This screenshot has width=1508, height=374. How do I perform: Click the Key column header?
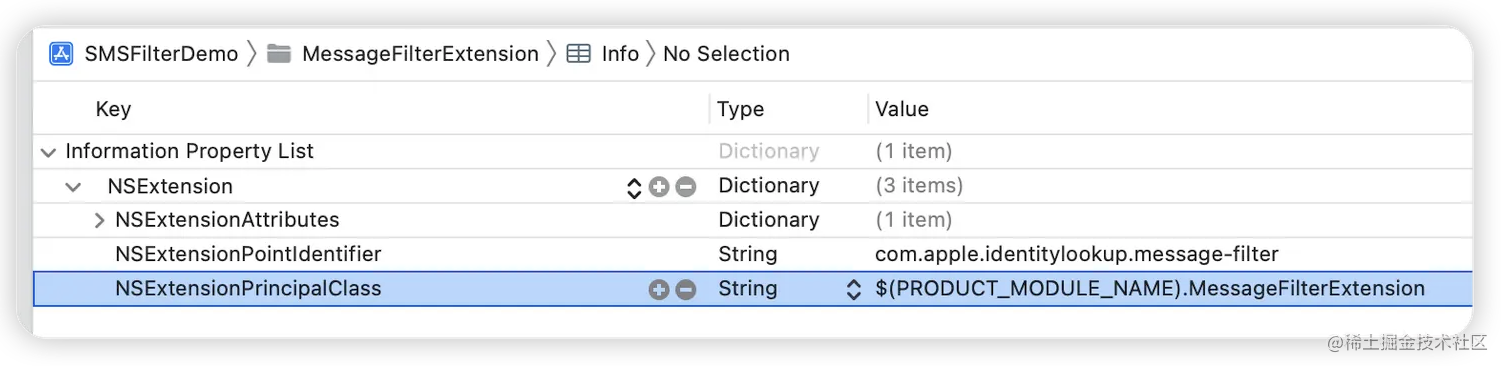(113, 109)
